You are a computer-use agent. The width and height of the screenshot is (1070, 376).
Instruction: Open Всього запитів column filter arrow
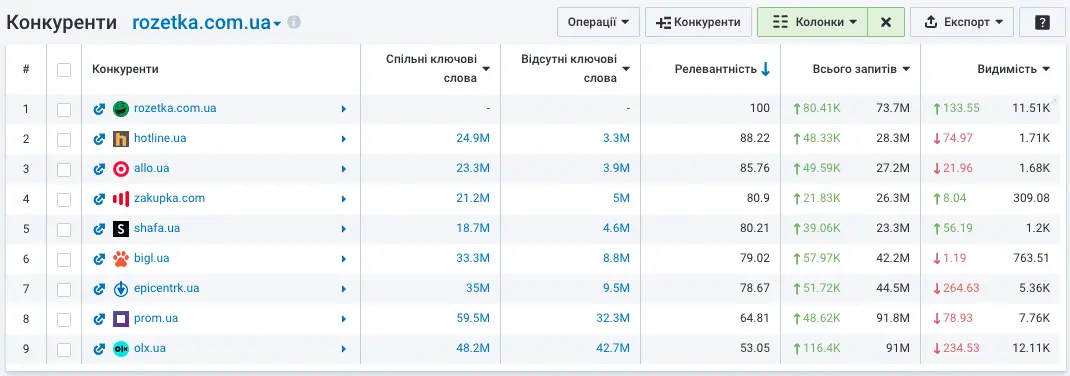click(906, 69)
